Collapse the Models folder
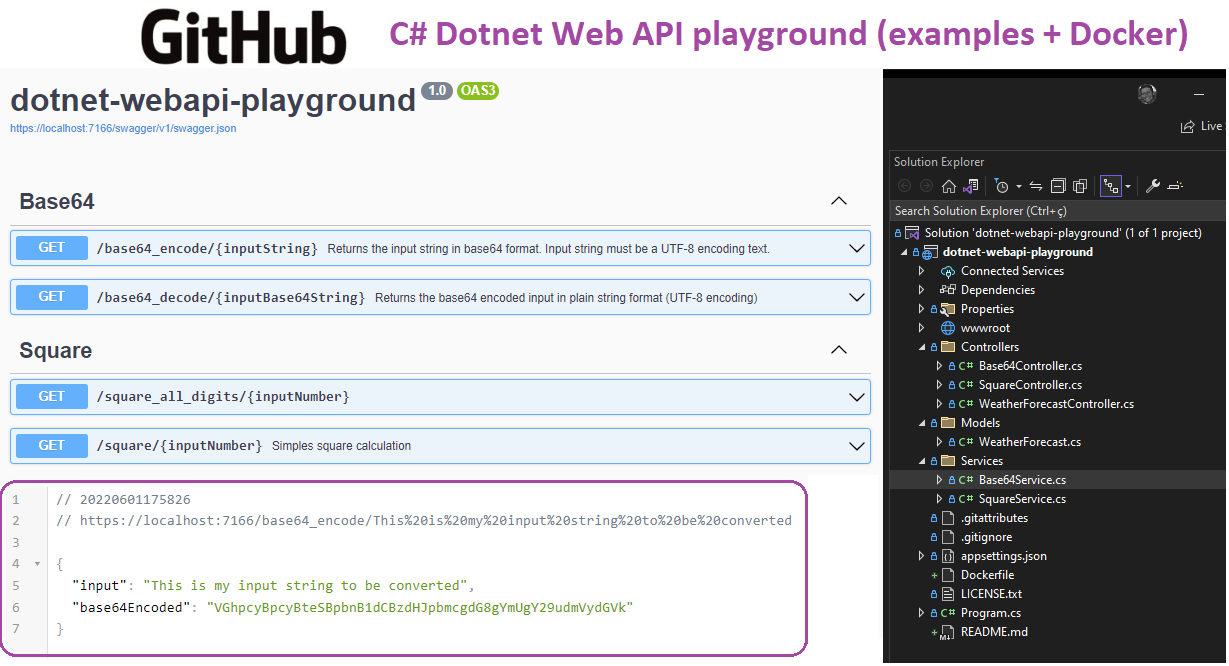Screen dimensions: 1229x666 click(922, 423)
